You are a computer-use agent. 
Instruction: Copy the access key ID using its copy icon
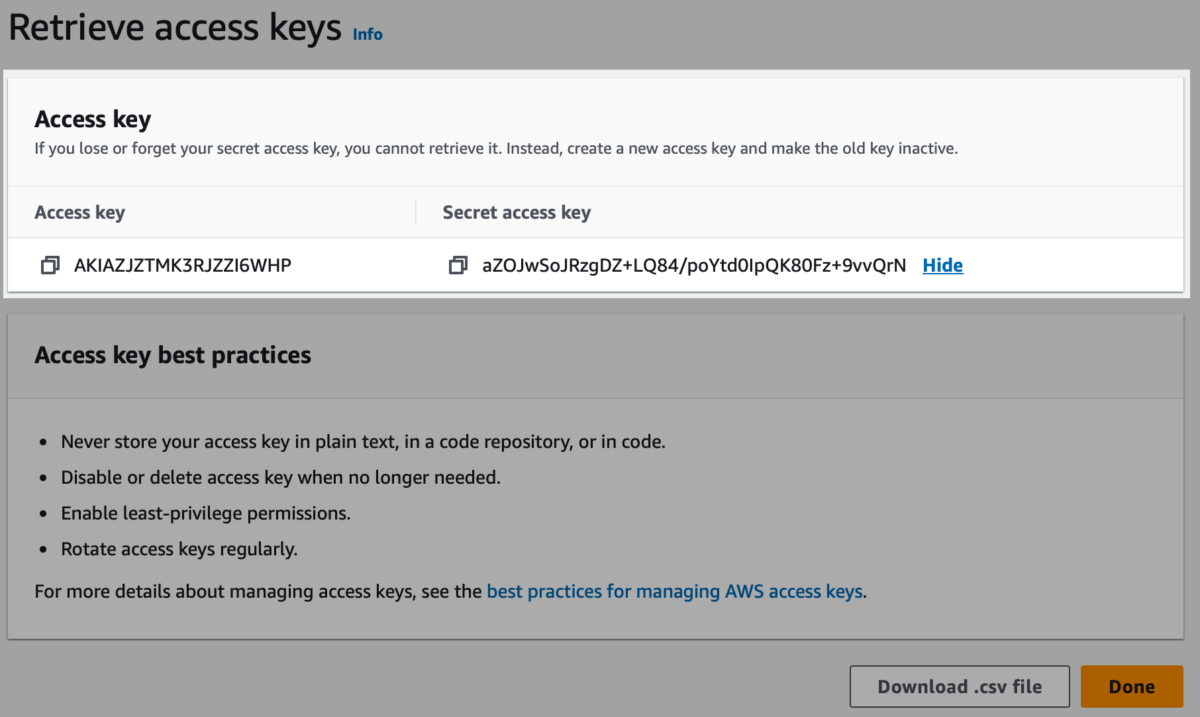click(49, 266)
